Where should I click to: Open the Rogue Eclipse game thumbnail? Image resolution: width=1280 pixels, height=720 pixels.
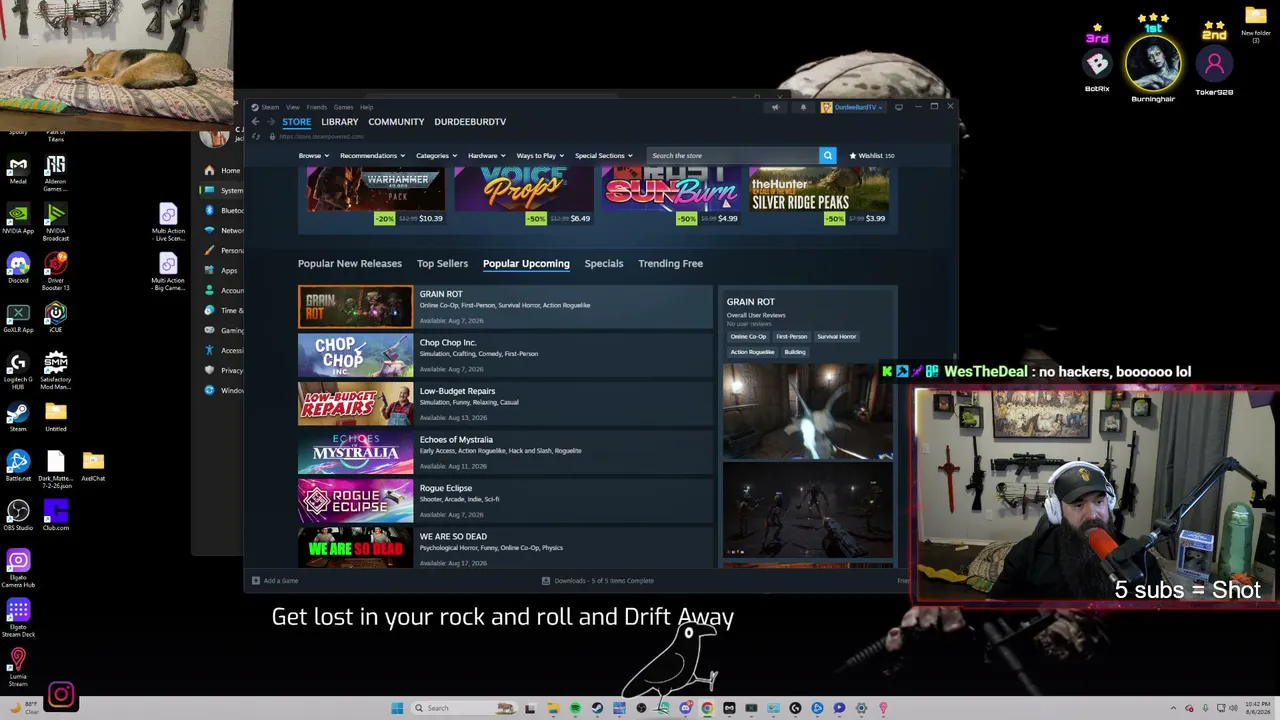coord(355,501)
